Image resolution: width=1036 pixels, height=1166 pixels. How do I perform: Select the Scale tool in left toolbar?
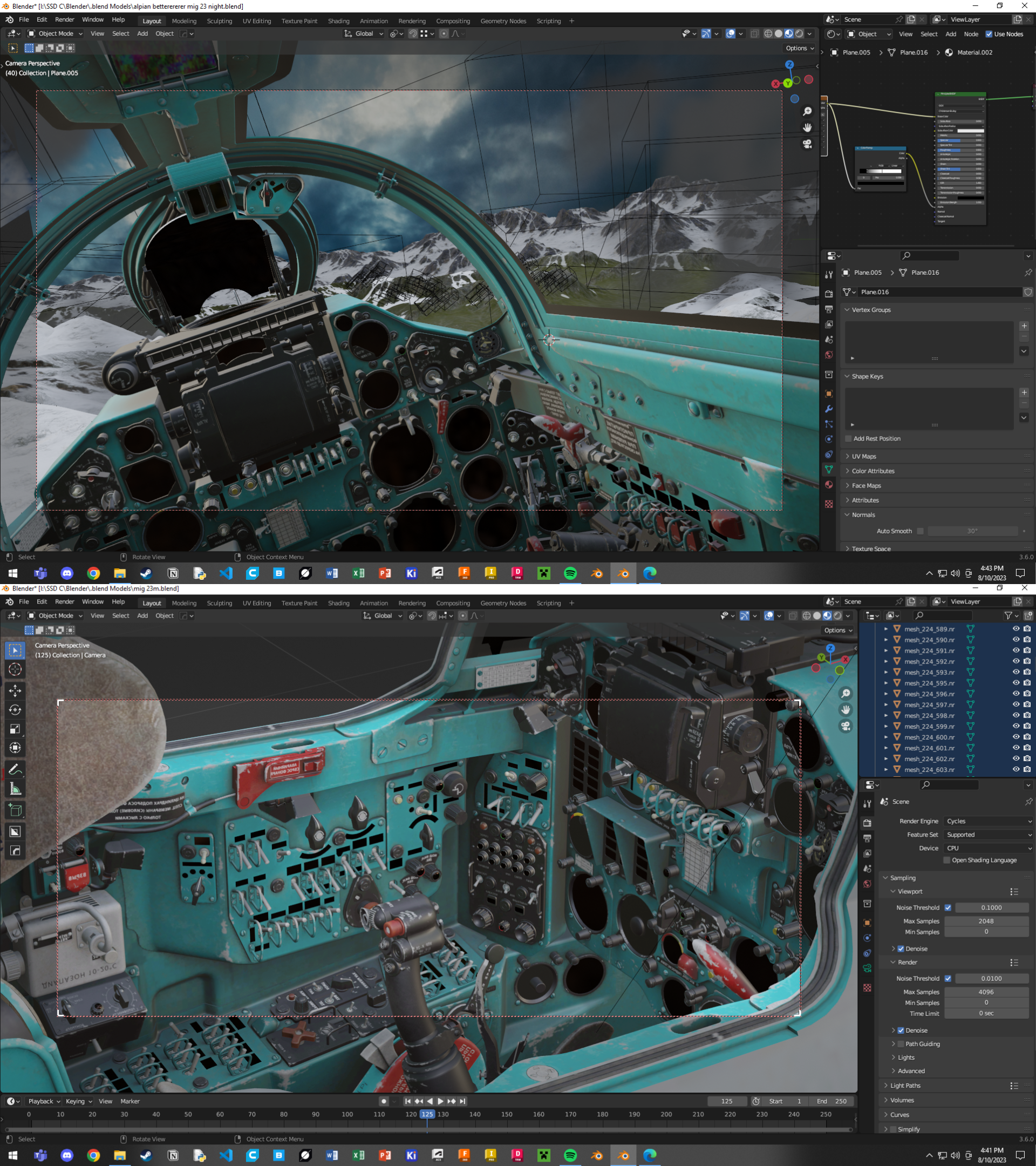[16, 729]
